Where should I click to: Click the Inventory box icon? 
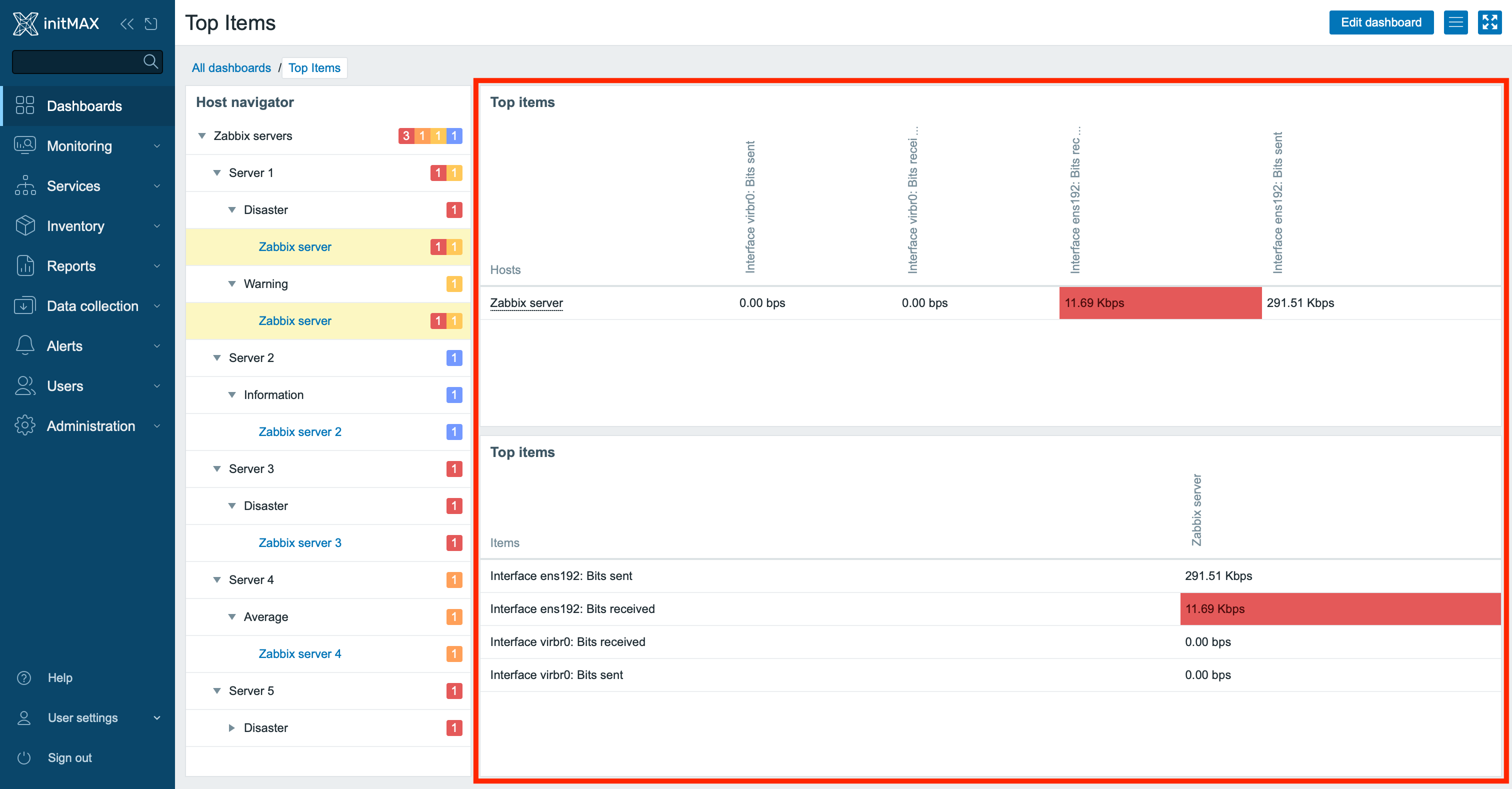[x=24, y=225]
